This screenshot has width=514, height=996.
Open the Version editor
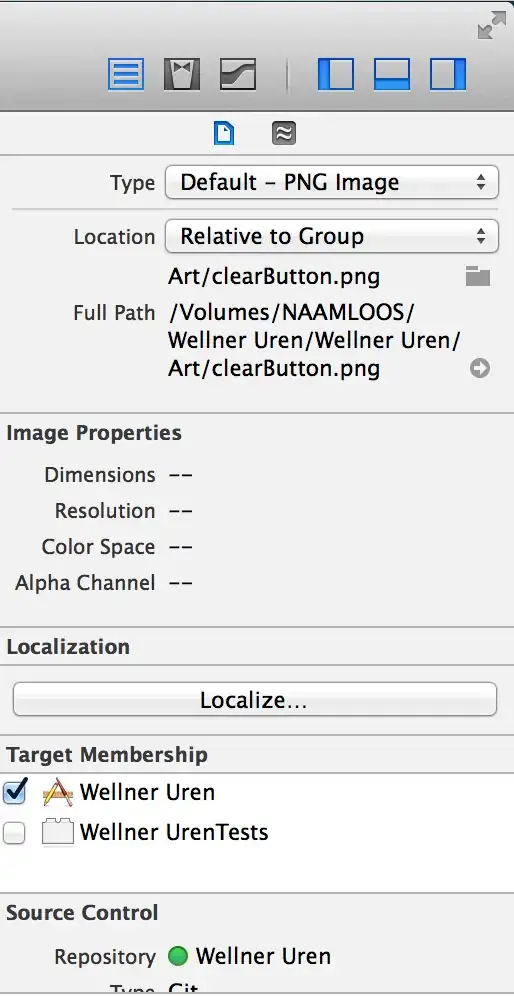pyautogui.click(x=238, y=74)
